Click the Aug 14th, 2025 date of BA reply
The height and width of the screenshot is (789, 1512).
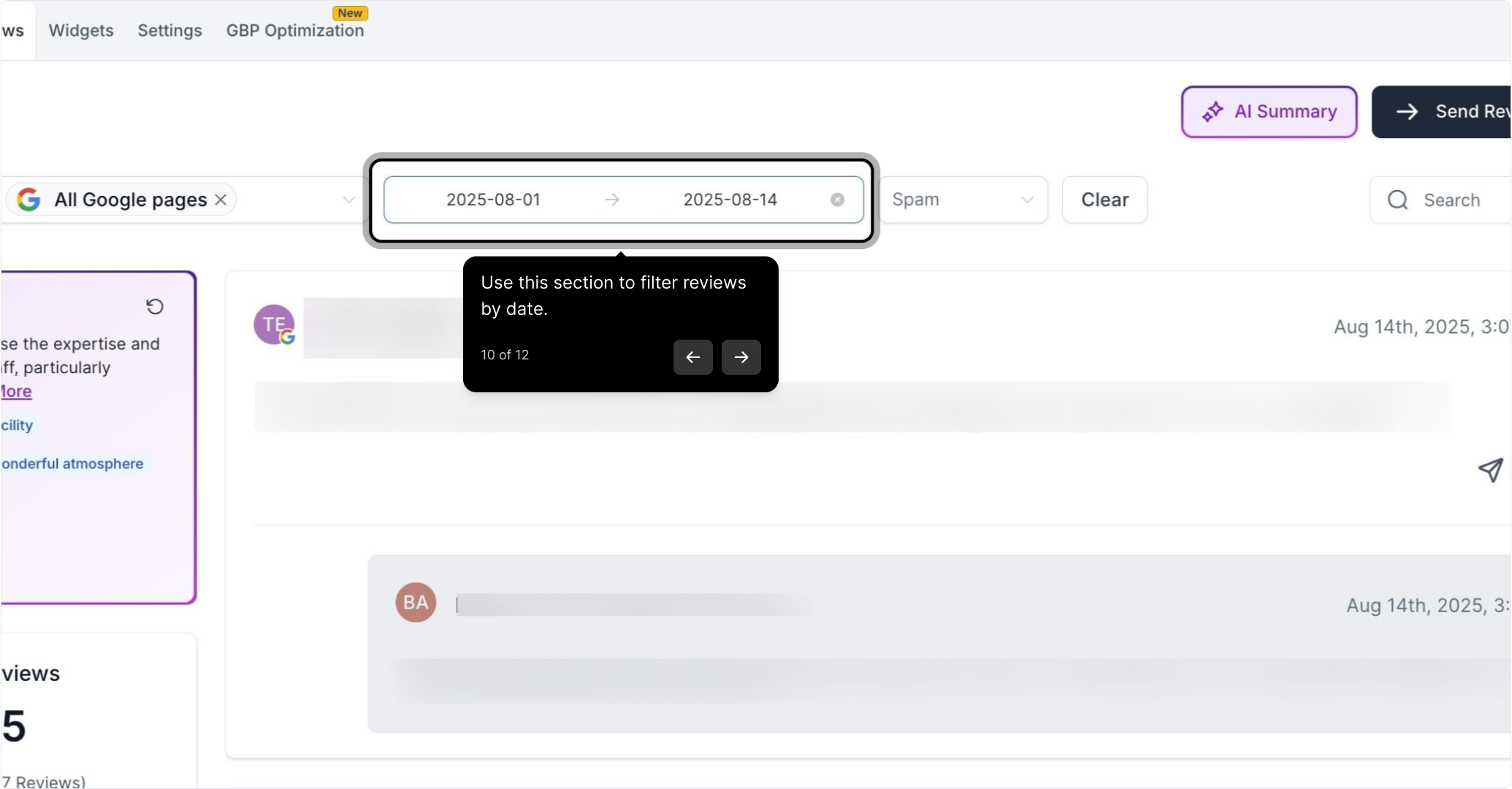coord(1428,605)
